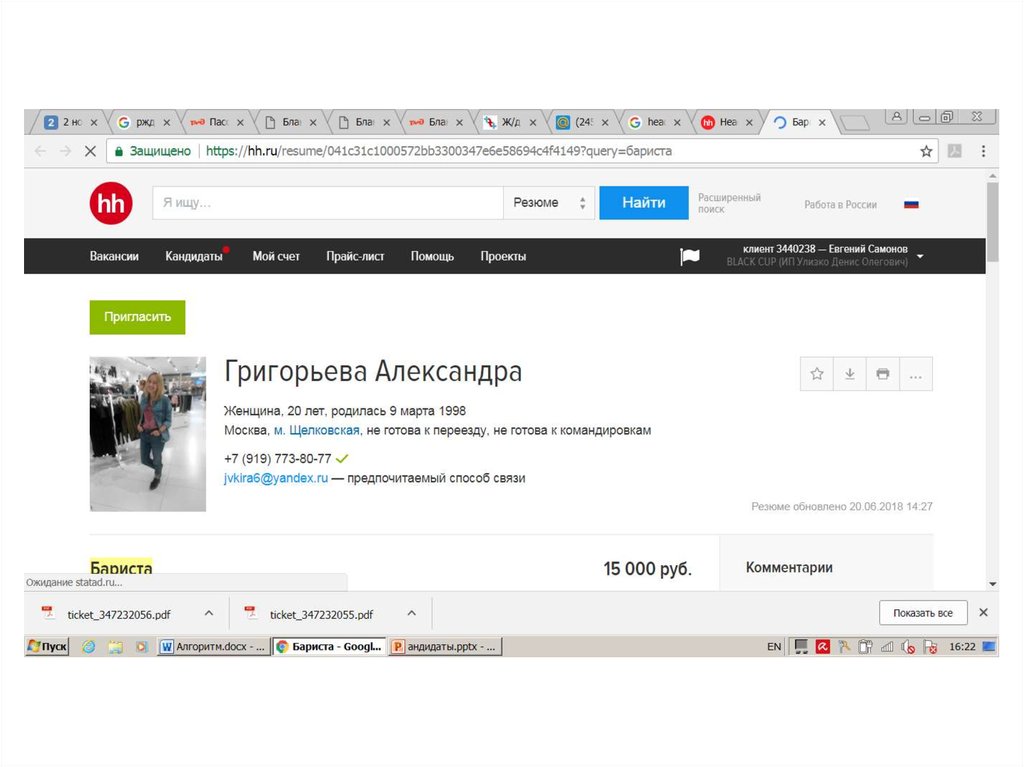Screen dimensions: 1024x767
Task: Bookmark page with address bar star
Action: click(926, 151)
